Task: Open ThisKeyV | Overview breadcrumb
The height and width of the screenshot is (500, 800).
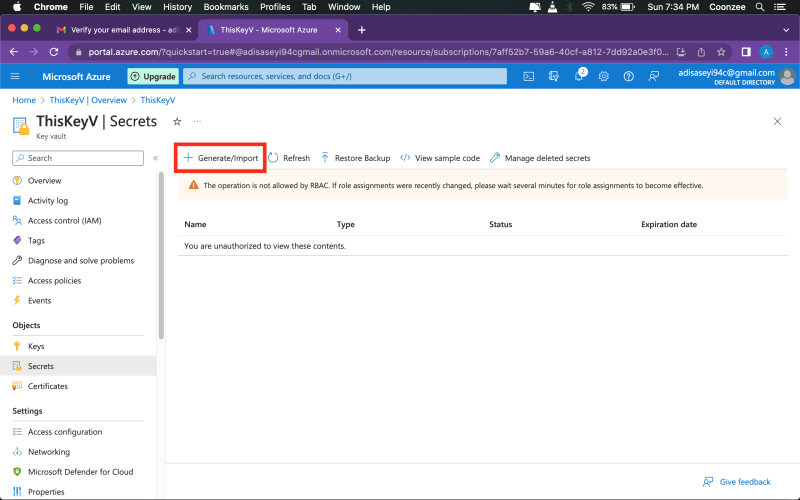Action: pos(88,100)
